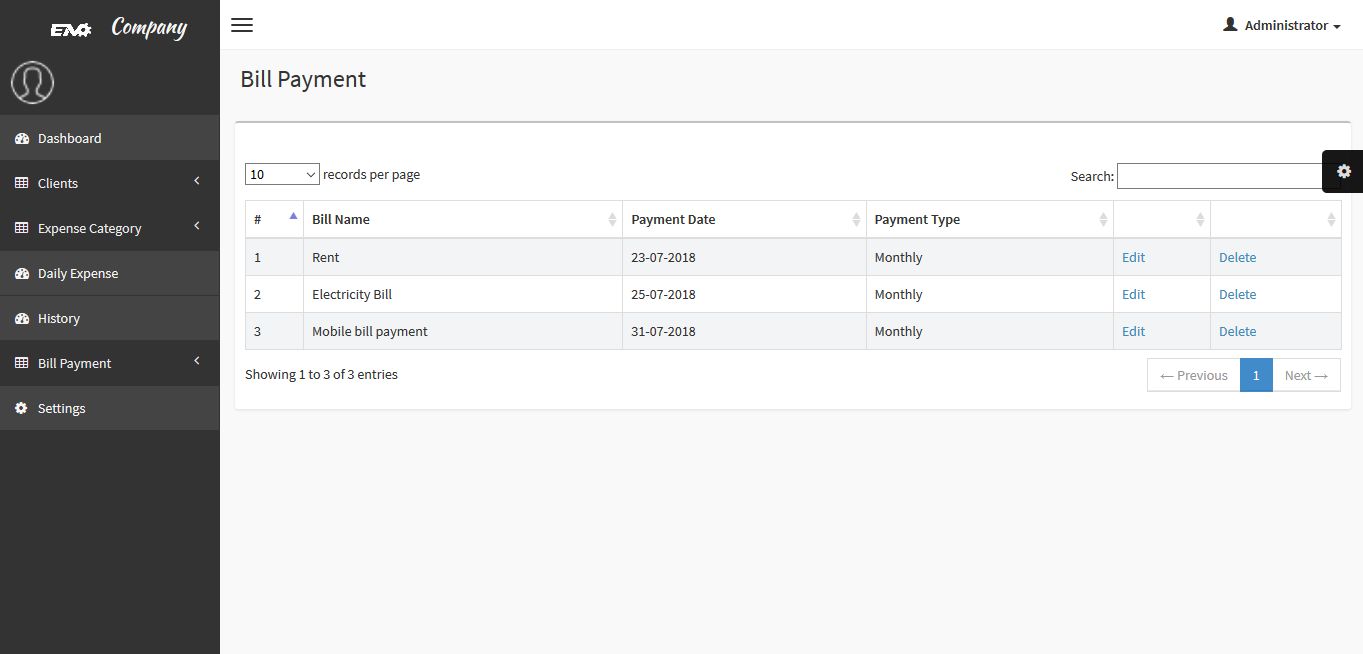The width and height of the screenshot is (1363, 654).
Task: Sort table by Payment Date column
Action: click(x=744, y=219)
